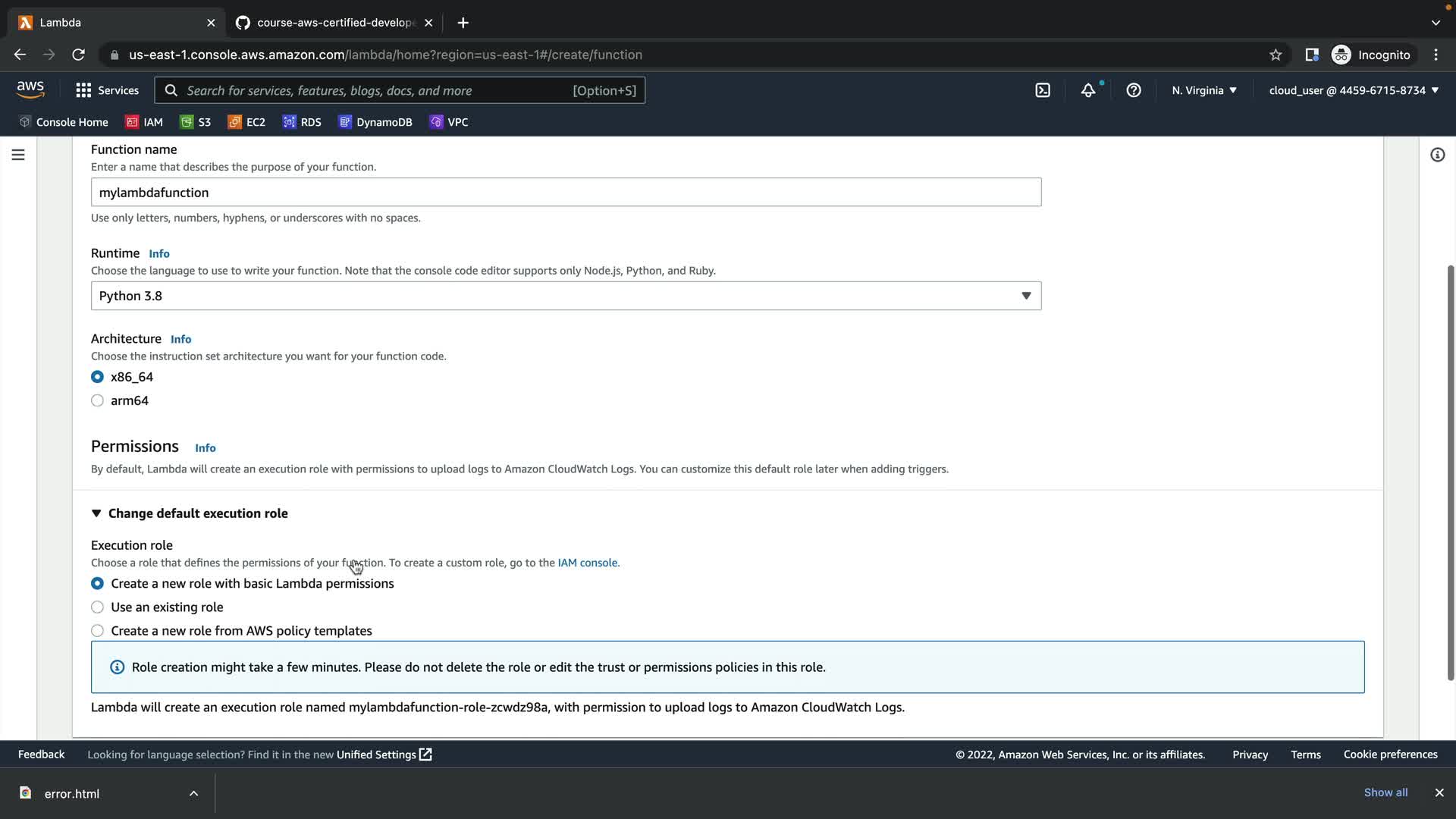The height and width of the screenshot is (819, 1456).
Task: Open the DynamoDB shortcut in favorites bar
Action: coord(375,122)
